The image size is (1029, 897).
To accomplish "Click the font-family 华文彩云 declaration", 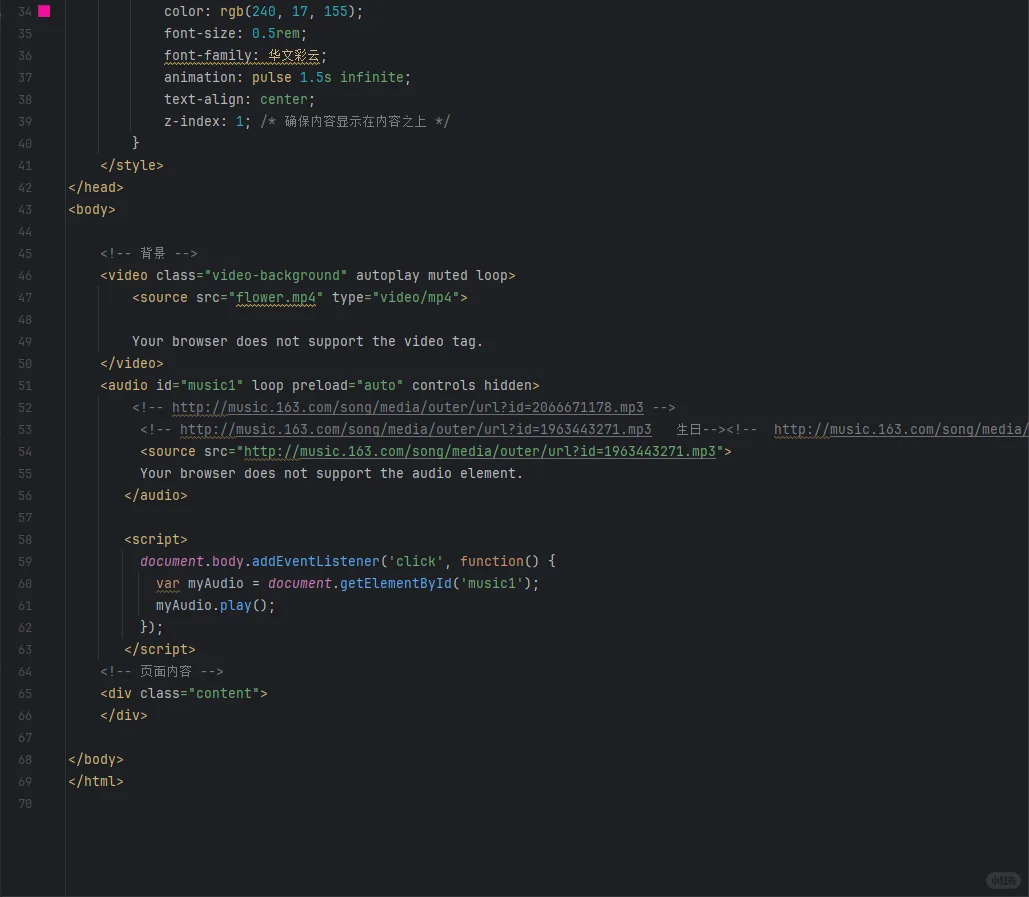I will coord(245,56).
